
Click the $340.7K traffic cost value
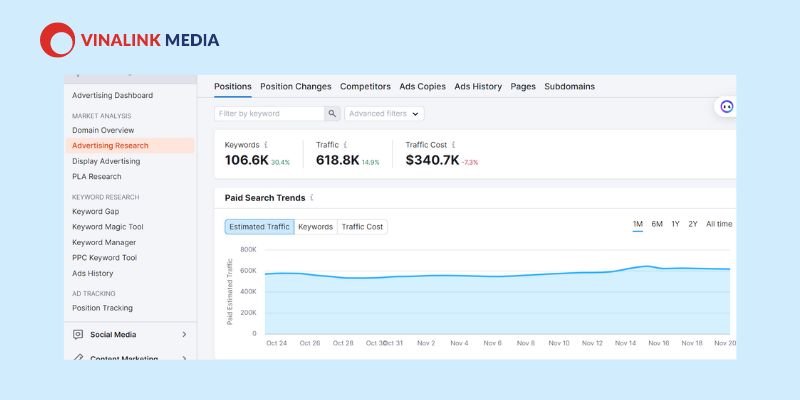point(432,160)
